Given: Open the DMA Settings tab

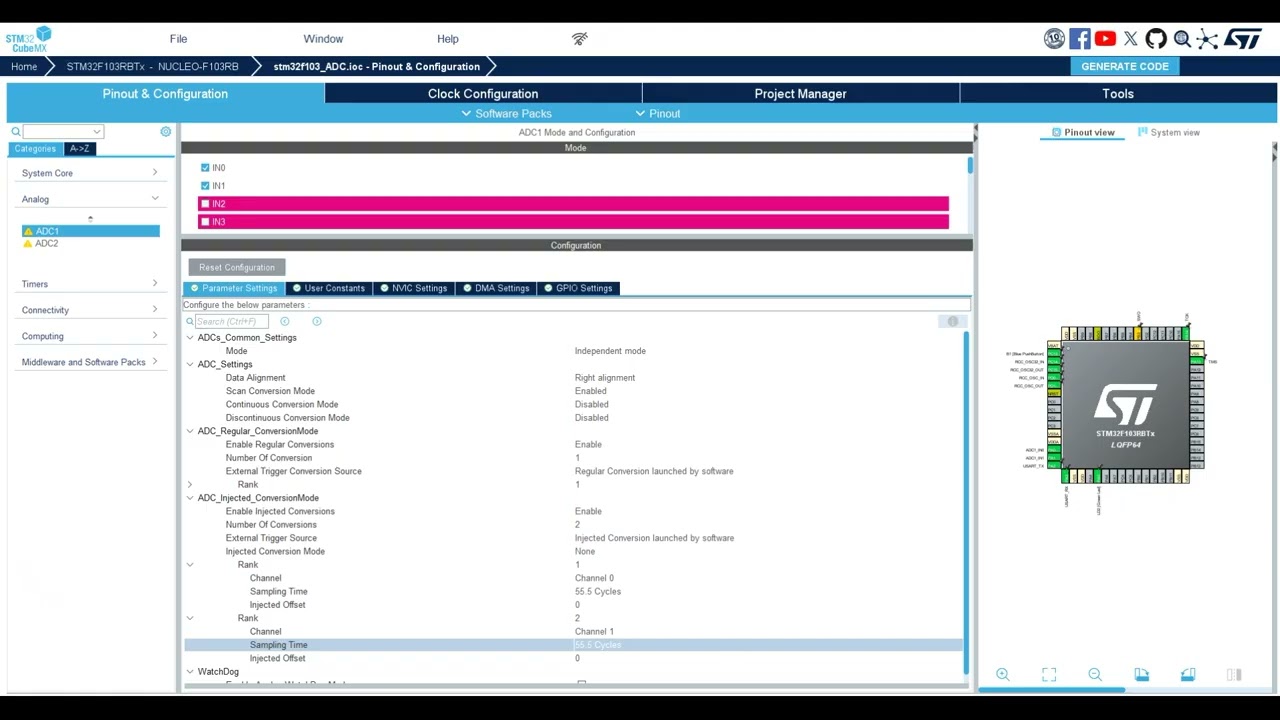Looking at the screenshot, I should (x=496, y=288).
